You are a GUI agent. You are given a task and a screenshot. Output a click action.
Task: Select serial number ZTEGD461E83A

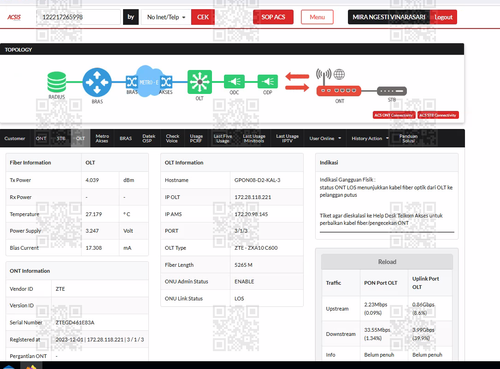click(x=75, y=322)
